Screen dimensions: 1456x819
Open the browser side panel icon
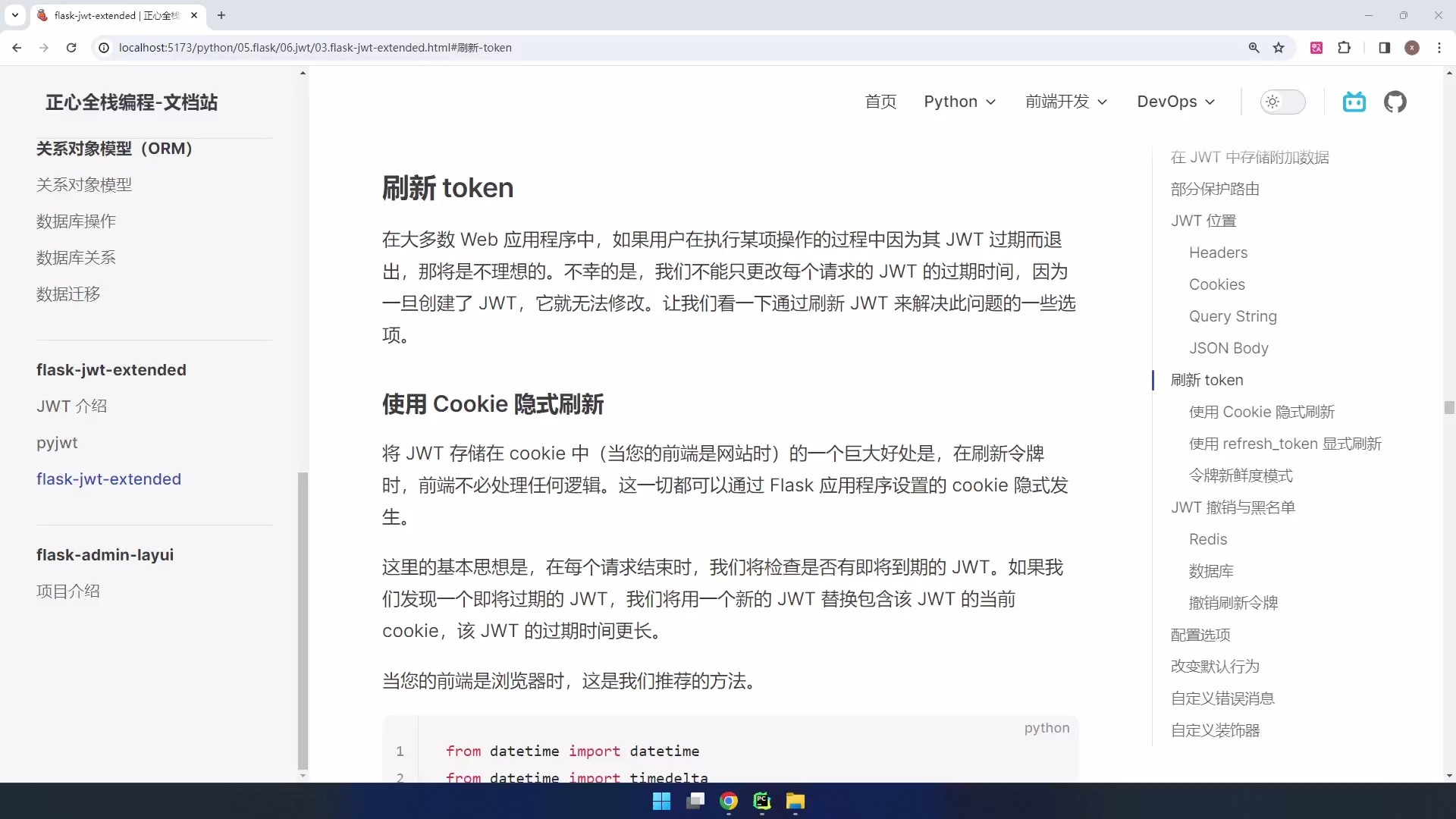tap(1384, 47)
